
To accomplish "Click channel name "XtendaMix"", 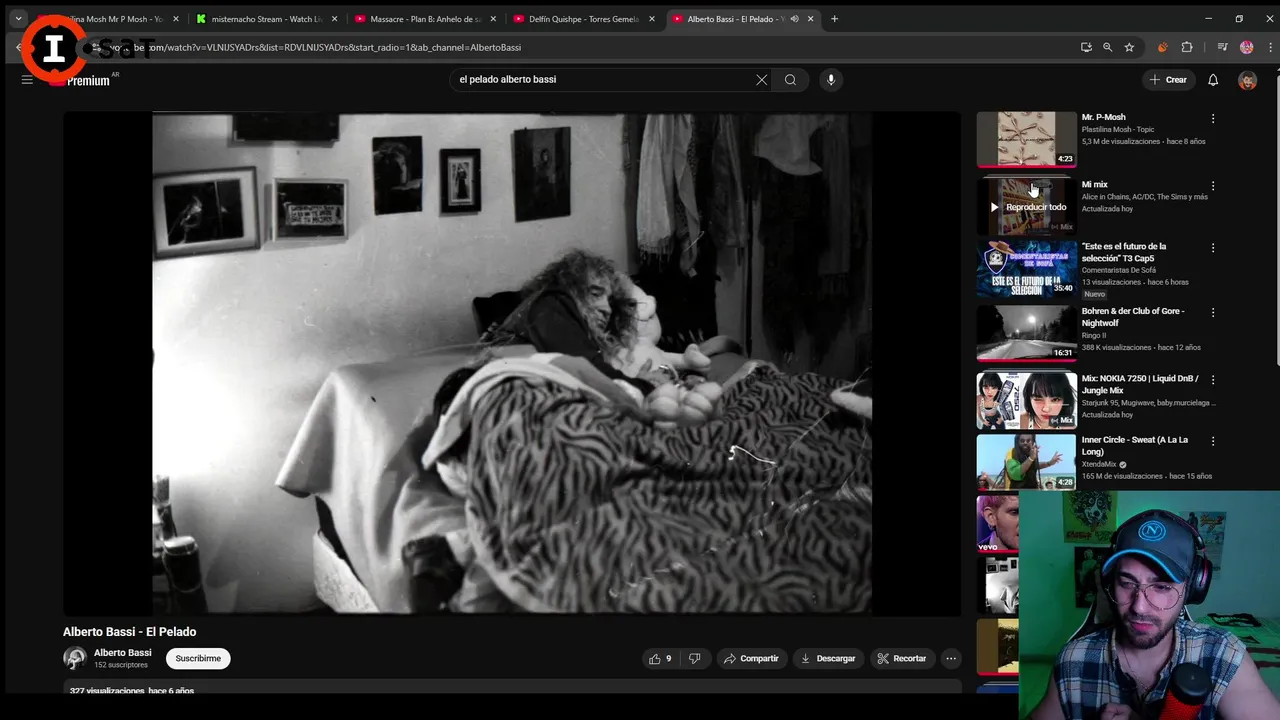I will [1099, 465].
